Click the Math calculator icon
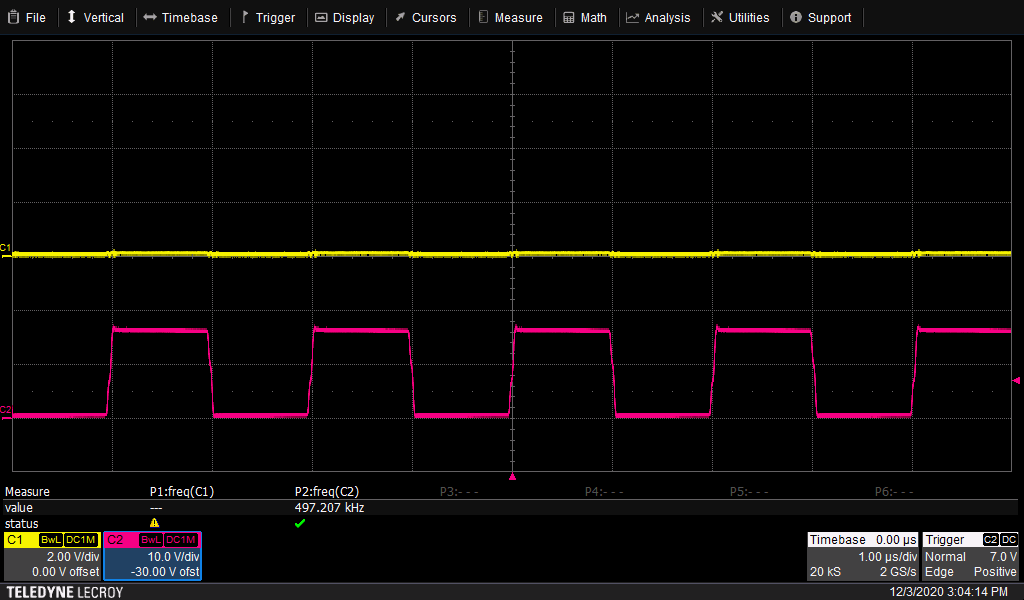 (569, 17)
